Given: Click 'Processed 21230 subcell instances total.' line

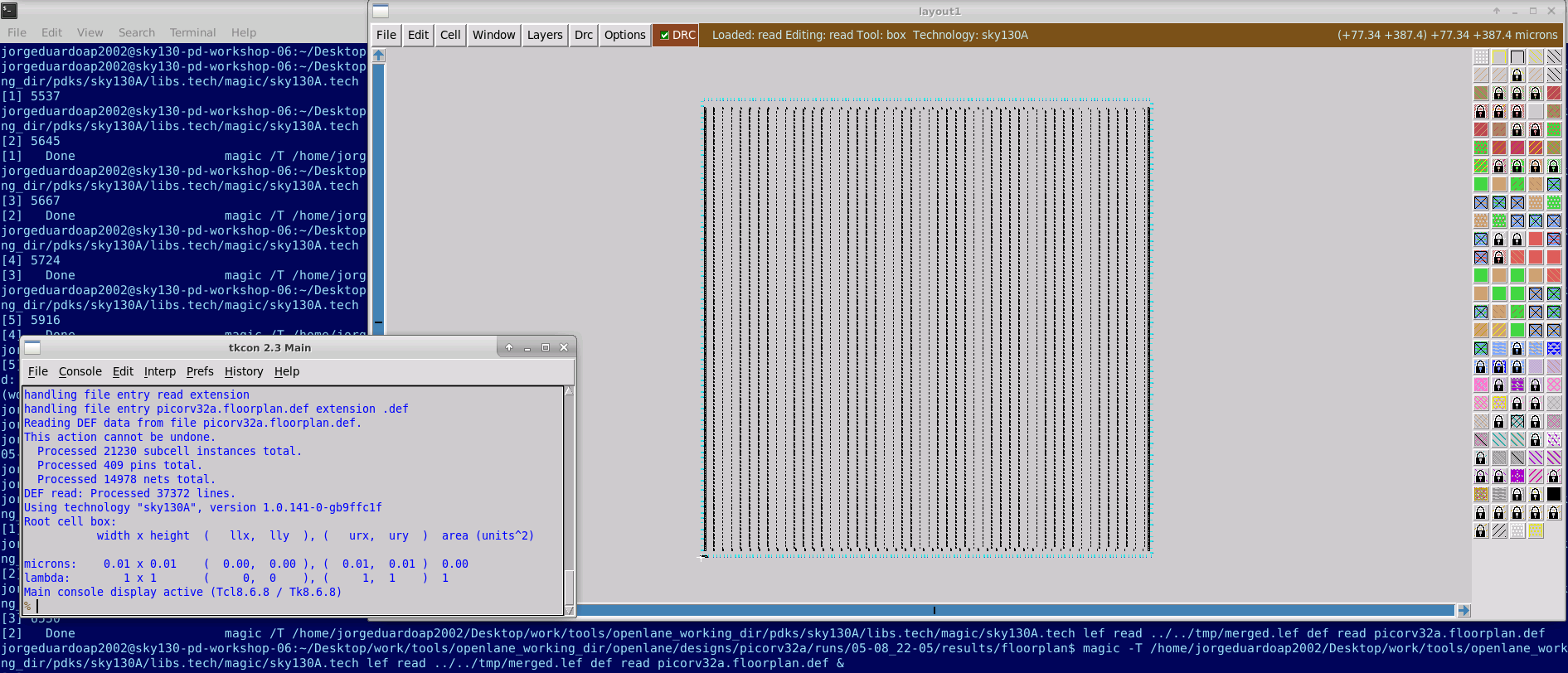Looking at the screenshot, I should coord(169,451).
